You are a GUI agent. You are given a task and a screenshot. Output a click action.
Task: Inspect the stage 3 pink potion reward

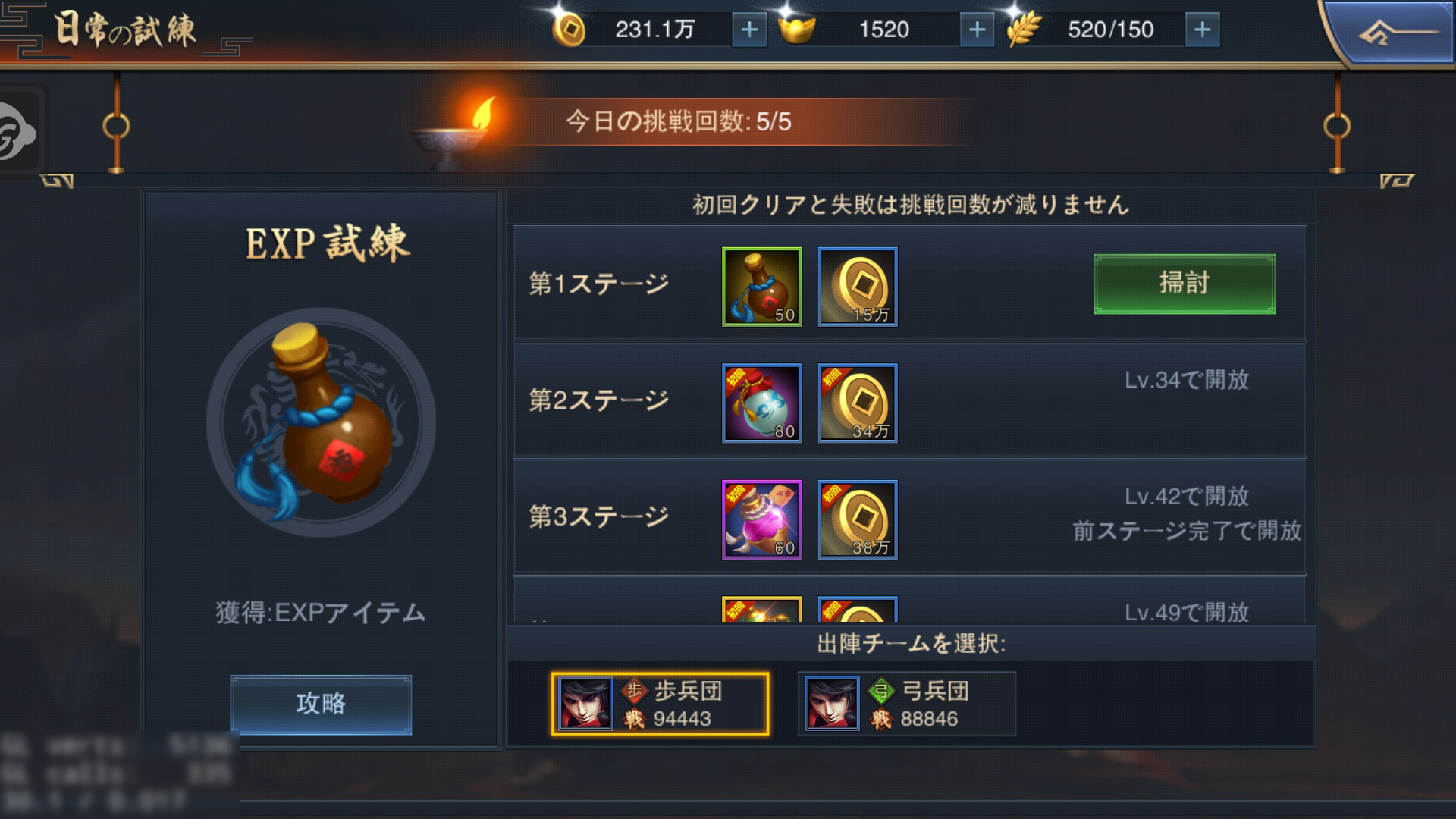point(761,520)
